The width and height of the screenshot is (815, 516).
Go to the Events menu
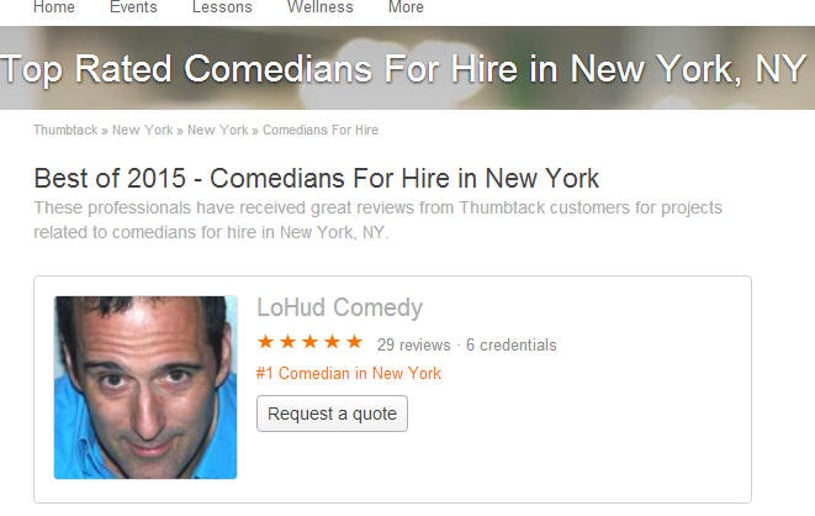coord(134,7)
